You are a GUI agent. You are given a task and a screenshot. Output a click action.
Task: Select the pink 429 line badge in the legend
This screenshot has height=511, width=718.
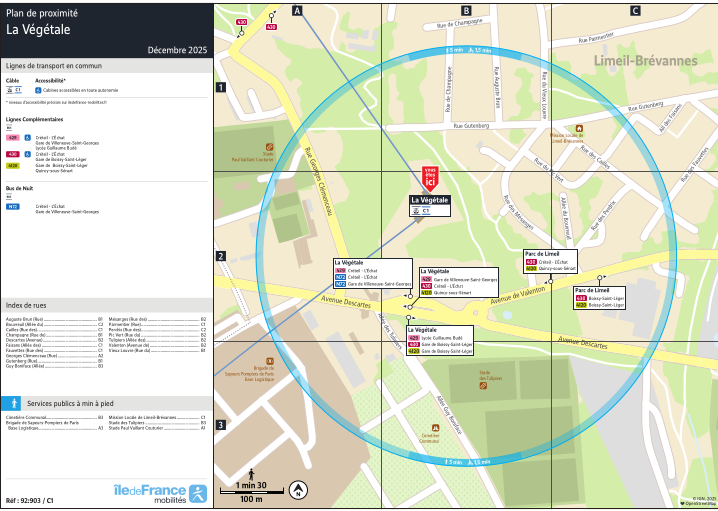point(13,137)
